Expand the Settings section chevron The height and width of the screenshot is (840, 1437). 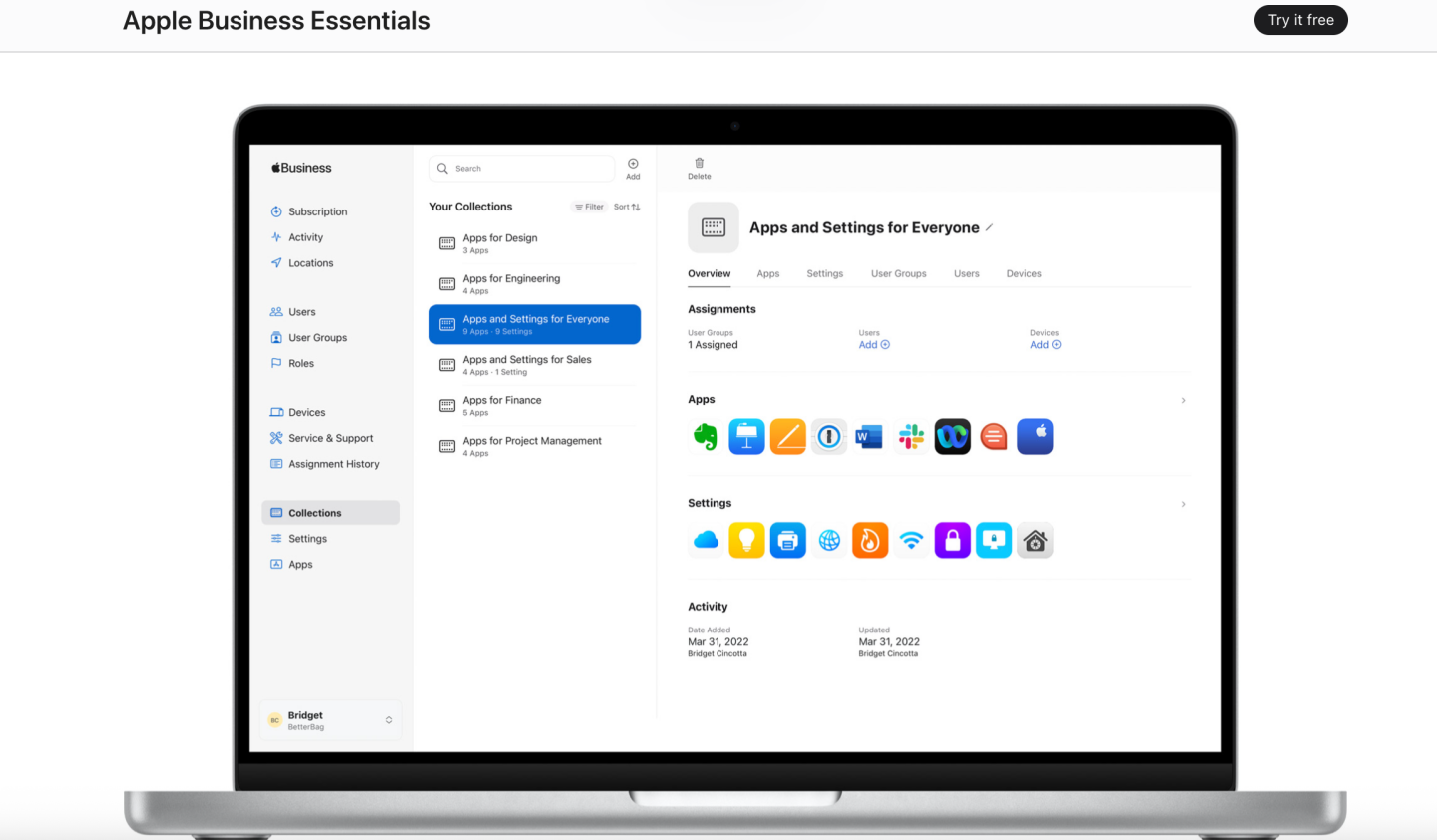(x=1184, y=504)
